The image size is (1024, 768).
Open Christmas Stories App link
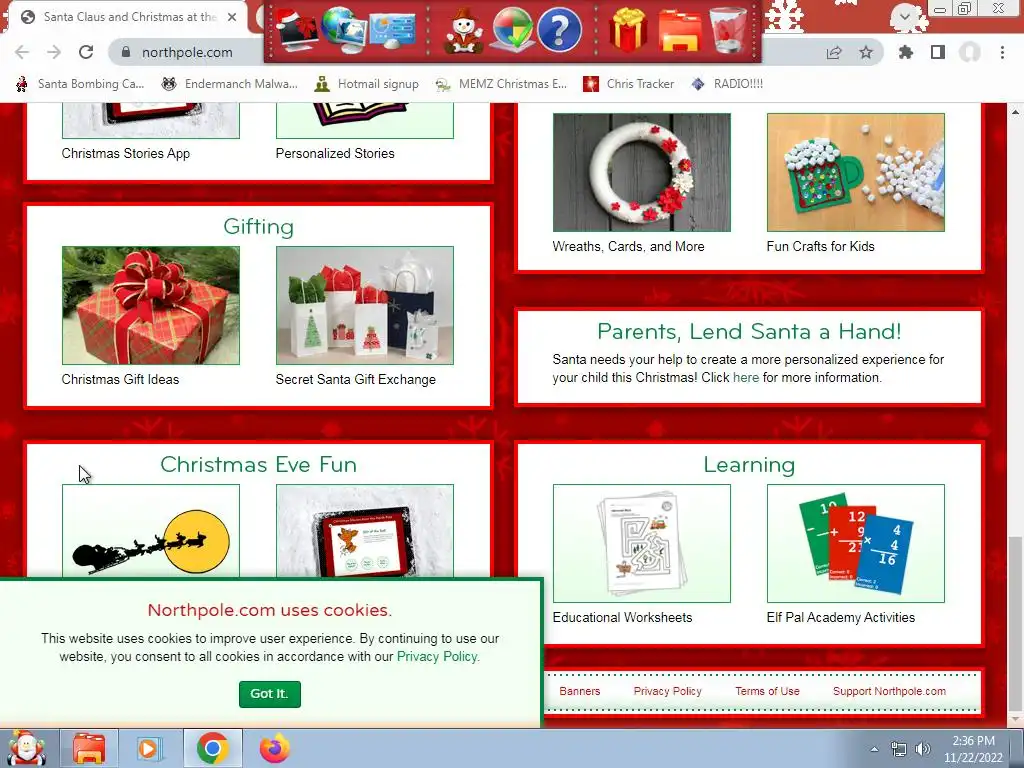tap(125, 153)
